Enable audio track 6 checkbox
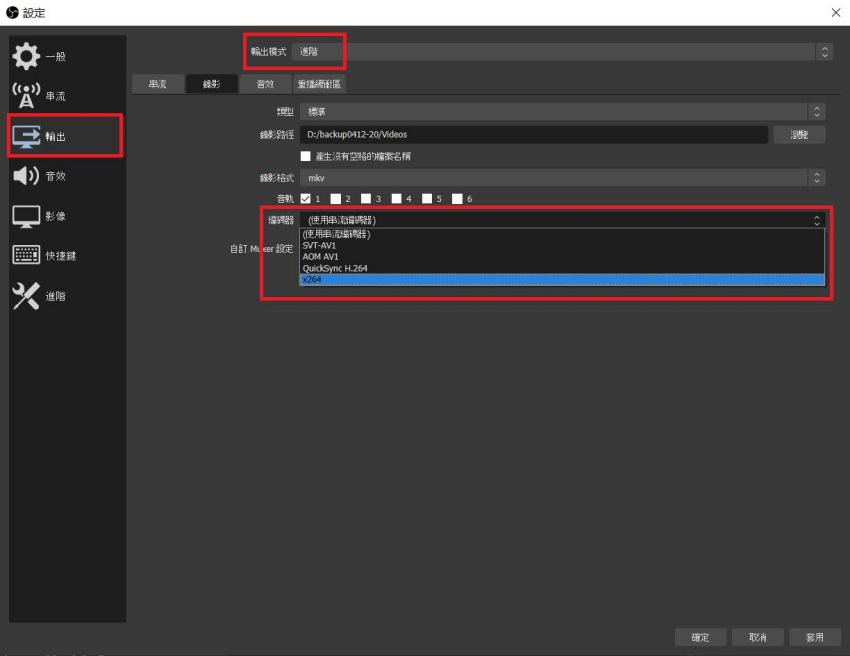The width and height of the screenshot is (850, 656). (x=458, y=198)
